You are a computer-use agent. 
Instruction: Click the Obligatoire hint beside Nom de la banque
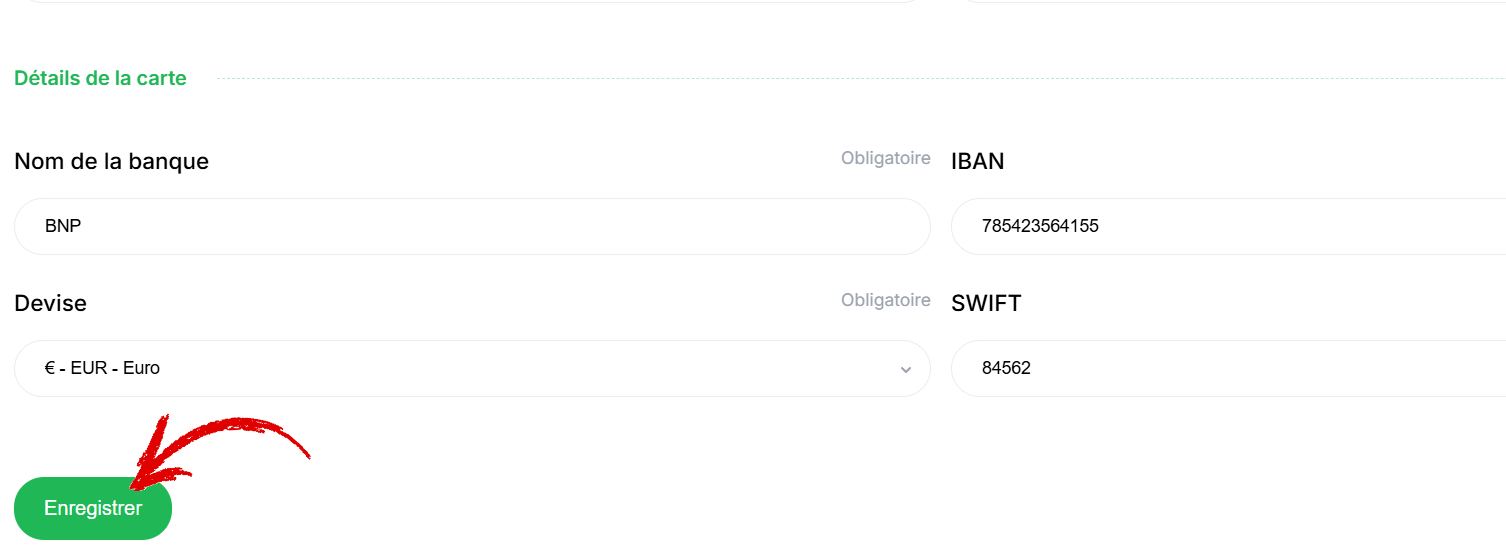(886, 158)
